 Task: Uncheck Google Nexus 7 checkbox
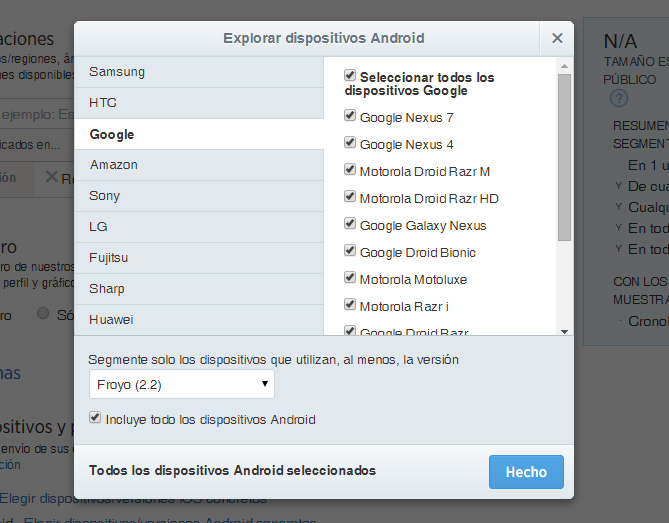(x=350, y=115)
